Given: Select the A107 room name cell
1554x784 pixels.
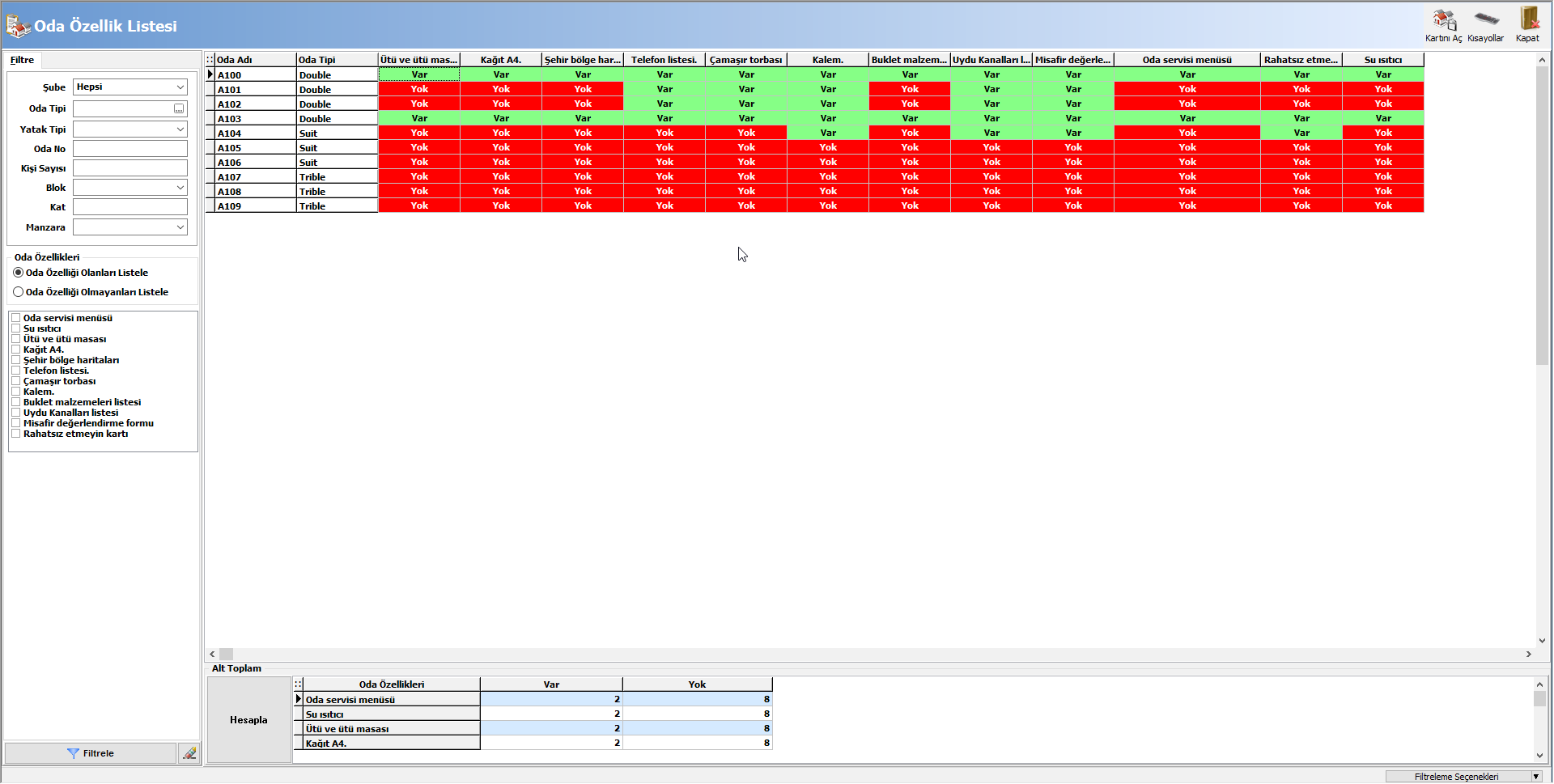Looking at the screenshot, I should coord(256,177).
